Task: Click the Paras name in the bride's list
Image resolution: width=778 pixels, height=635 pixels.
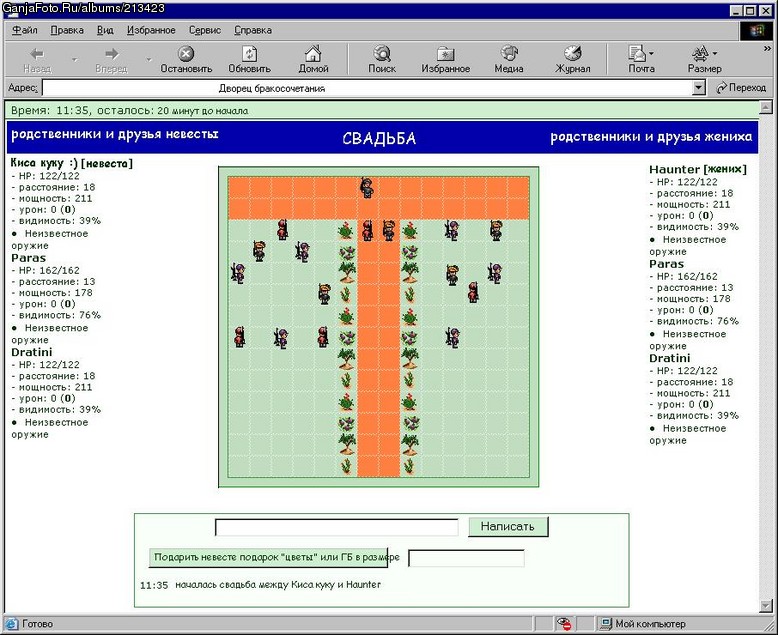Action: click(x=28, y=258)
